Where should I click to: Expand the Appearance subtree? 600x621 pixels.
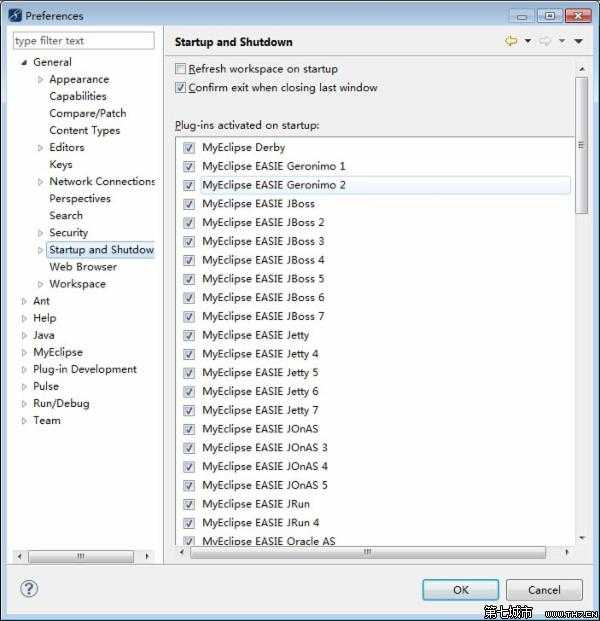(41, 80)
